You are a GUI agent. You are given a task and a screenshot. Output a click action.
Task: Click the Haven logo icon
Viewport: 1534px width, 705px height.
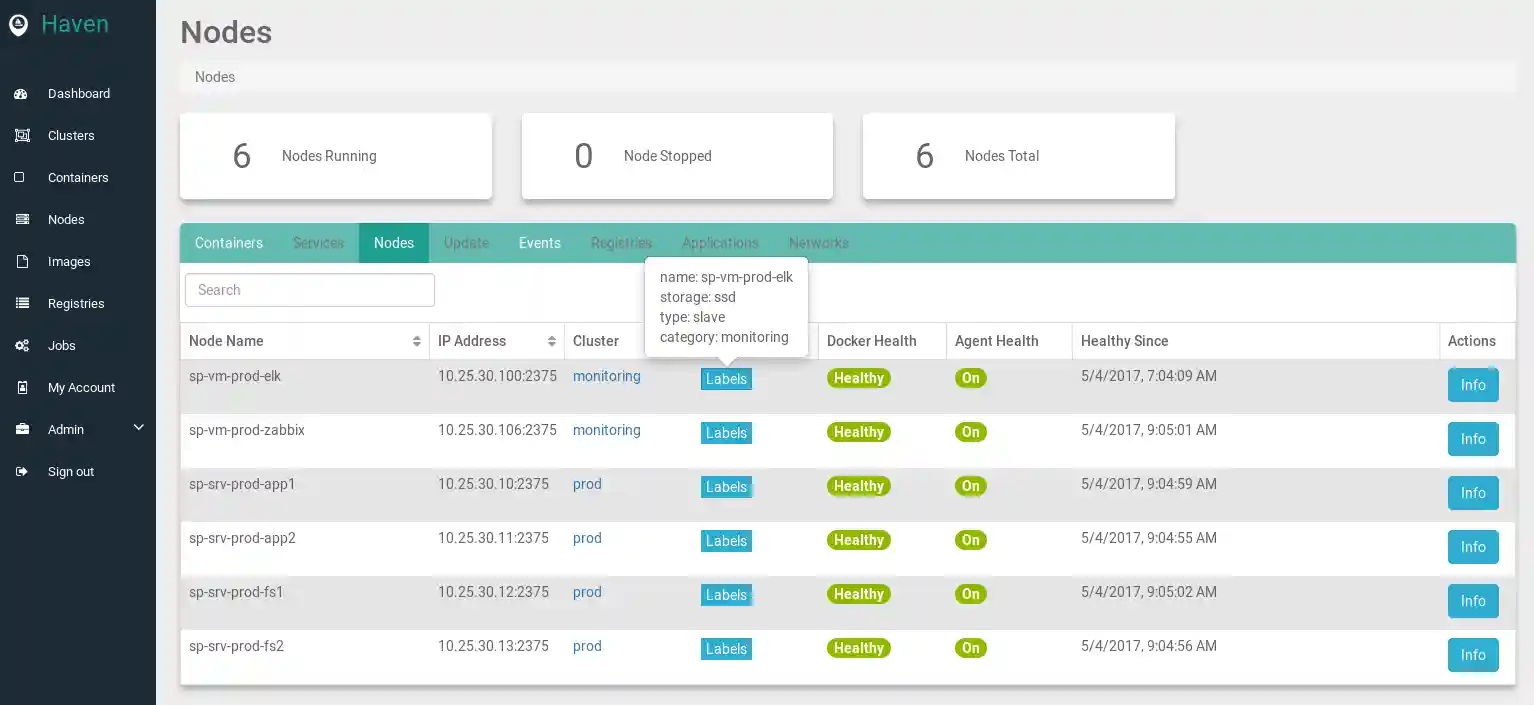pos(18,25)
